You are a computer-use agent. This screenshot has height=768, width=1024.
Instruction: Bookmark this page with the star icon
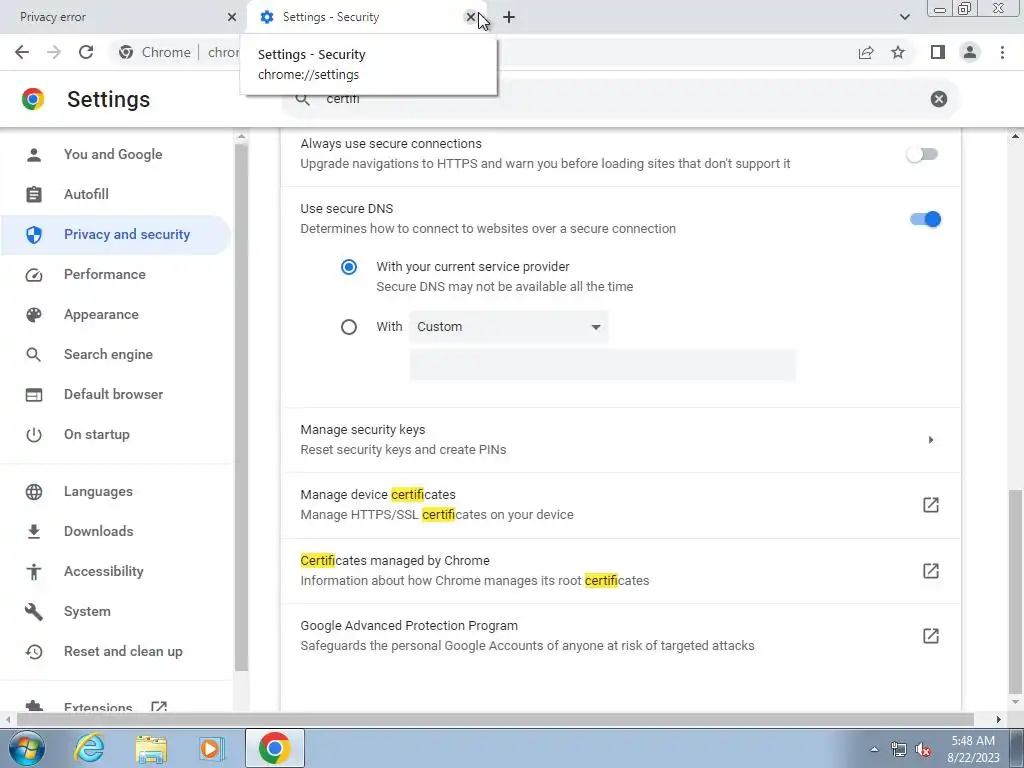[x=898, y=52]
